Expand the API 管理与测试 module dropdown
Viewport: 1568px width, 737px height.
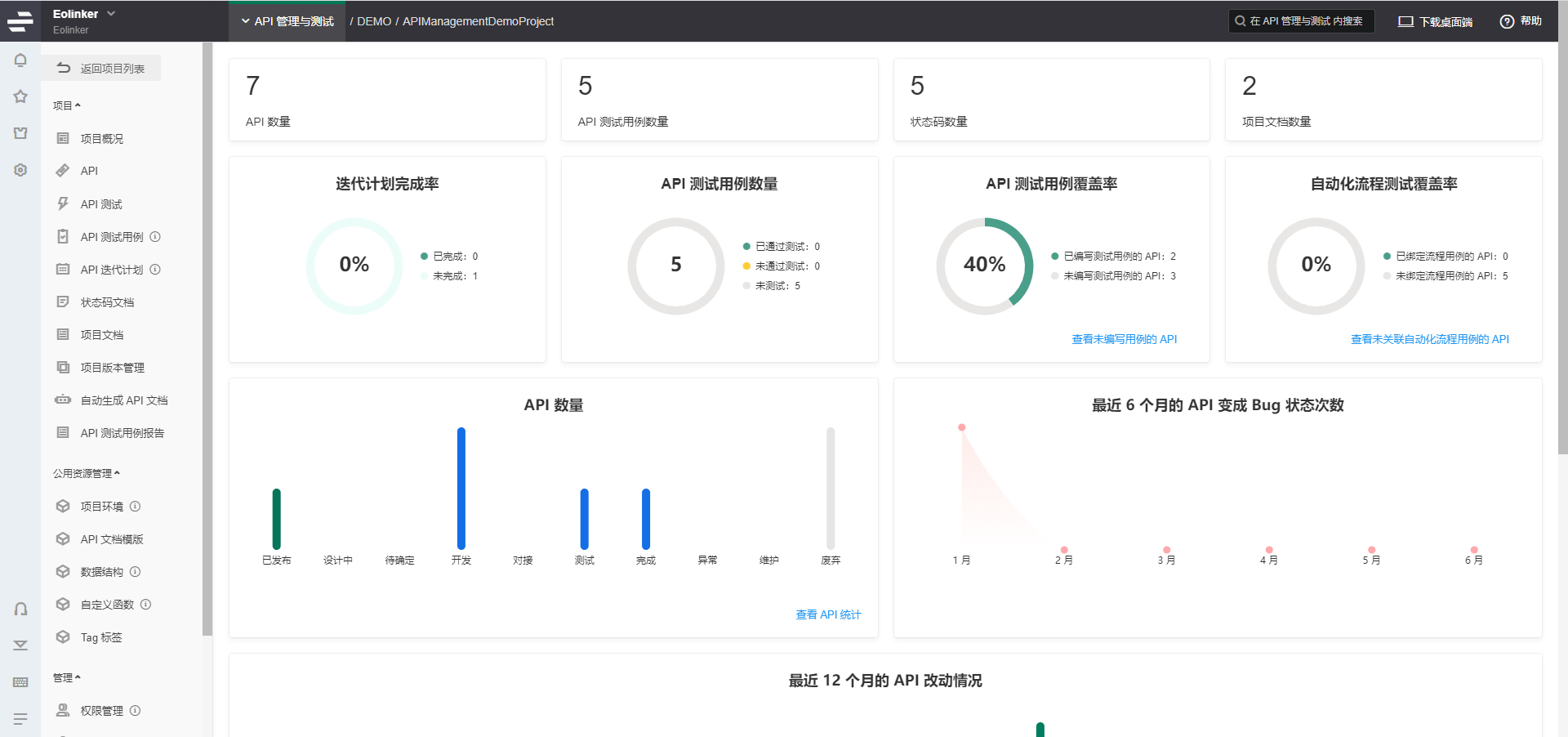pos(287,21)
